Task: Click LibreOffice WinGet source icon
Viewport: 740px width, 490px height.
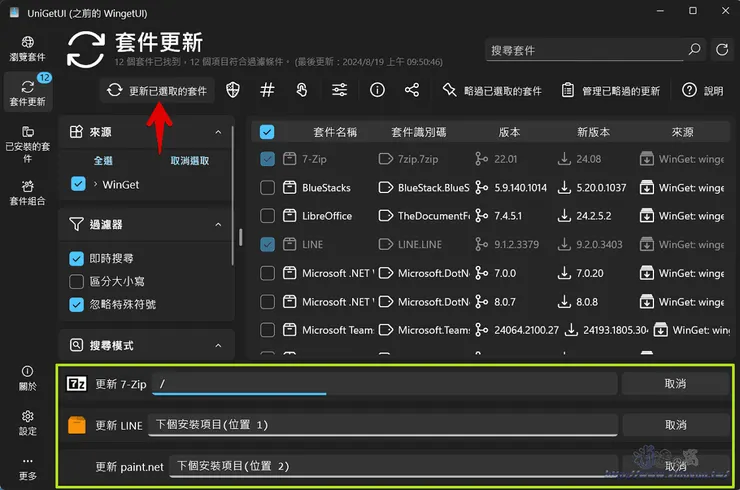Action: pos(647,216)
